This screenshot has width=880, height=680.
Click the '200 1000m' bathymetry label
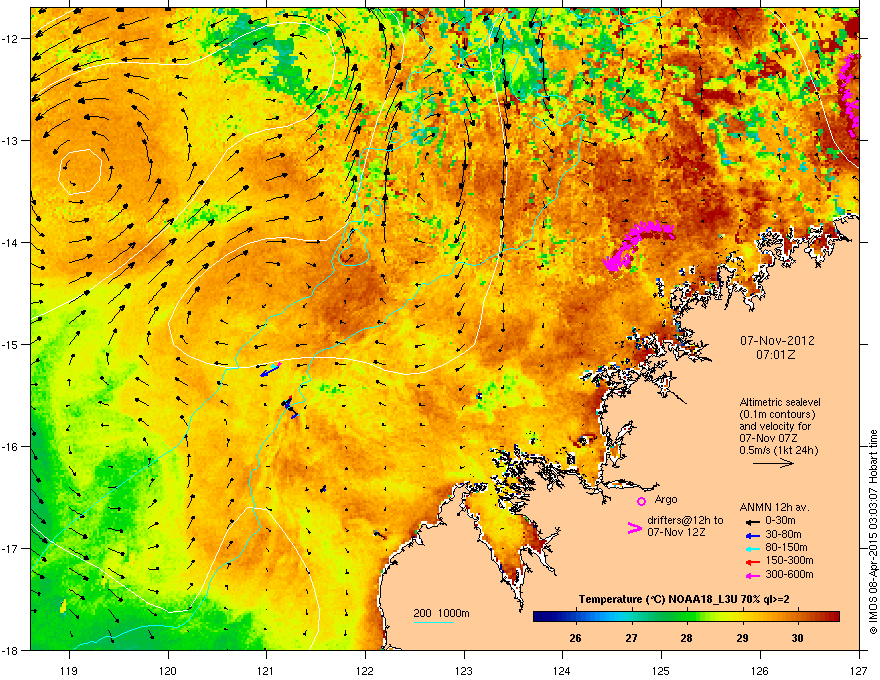click(442, 613)
